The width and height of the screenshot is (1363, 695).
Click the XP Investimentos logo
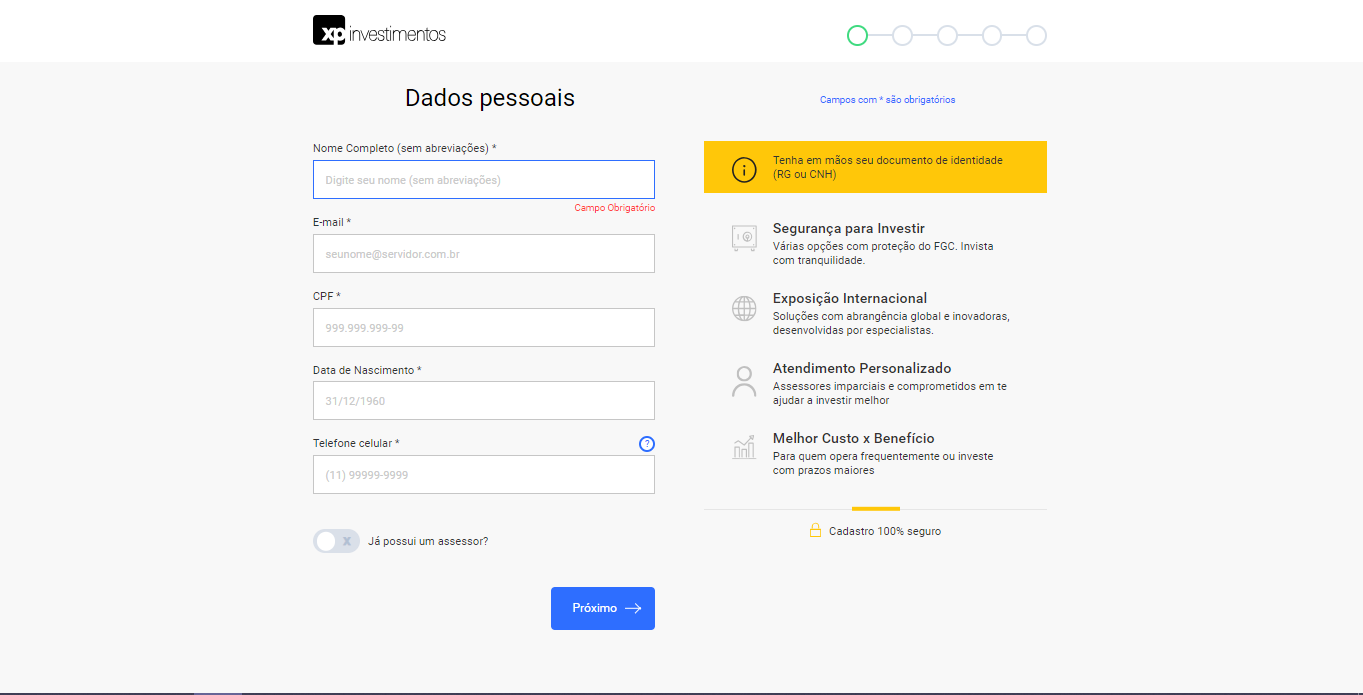click(x=379, y=32)
